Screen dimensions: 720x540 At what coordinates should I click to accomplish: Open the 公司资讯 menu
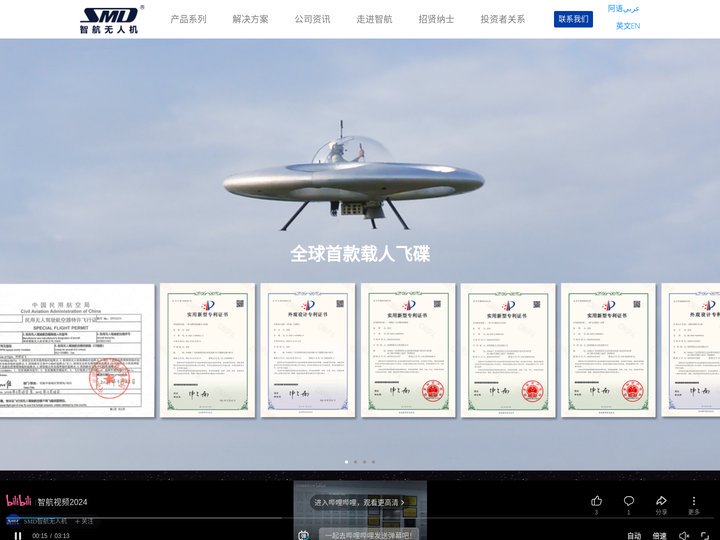tap(312, 19)
